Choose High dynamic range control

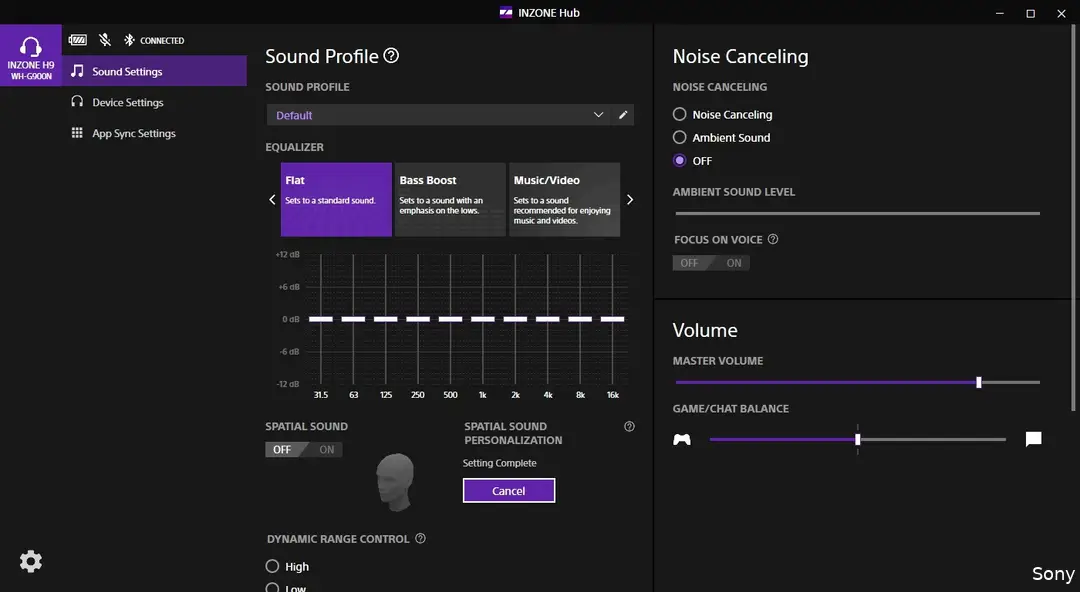[287, 566]
